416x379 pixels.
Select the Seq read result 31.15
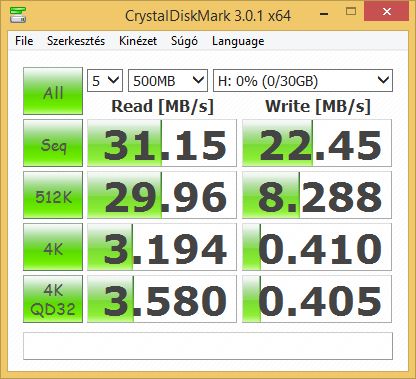point(162,143)
